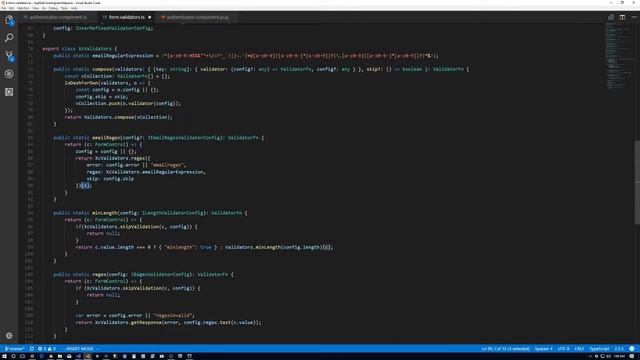The width and height of the screenshot is (640, 360).
Task: Click the master branch indicator in status bar
Action: (14, 349)
